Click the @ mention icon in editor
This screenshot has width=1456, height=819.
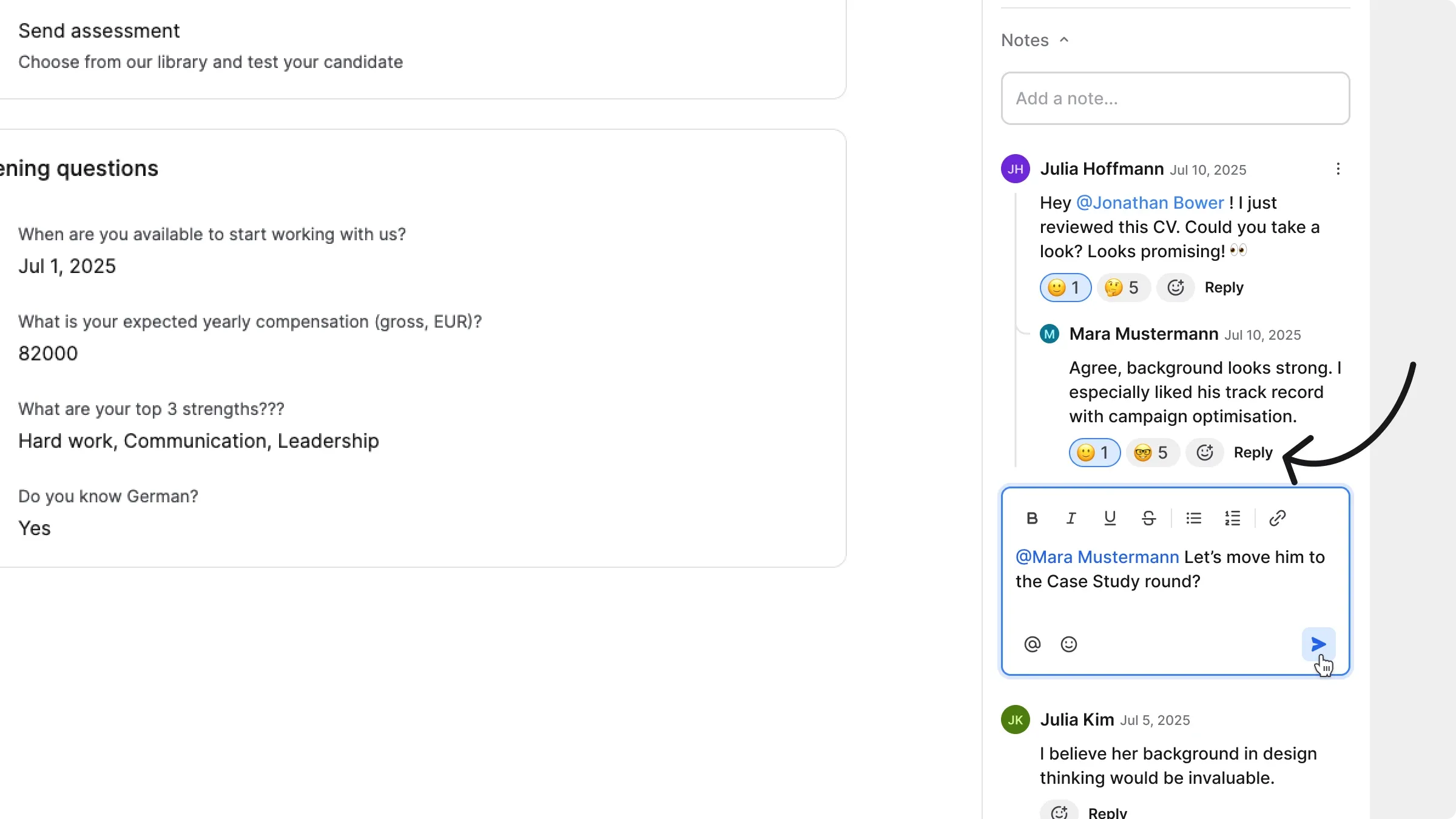(x=1032, y=644)
